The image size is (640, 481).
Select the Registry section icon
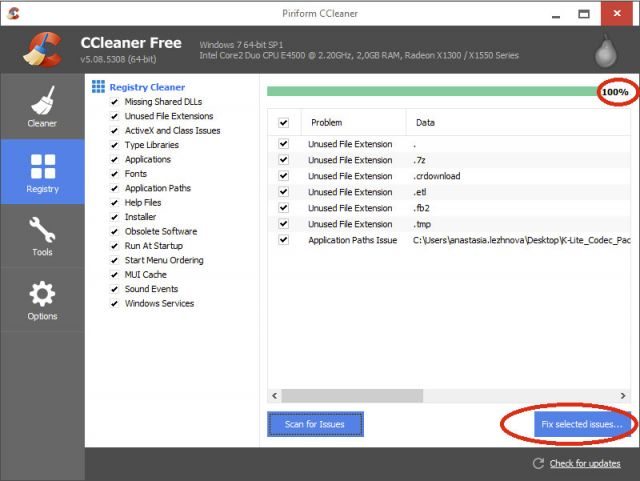pyautogui.click(x=43, y=166)
